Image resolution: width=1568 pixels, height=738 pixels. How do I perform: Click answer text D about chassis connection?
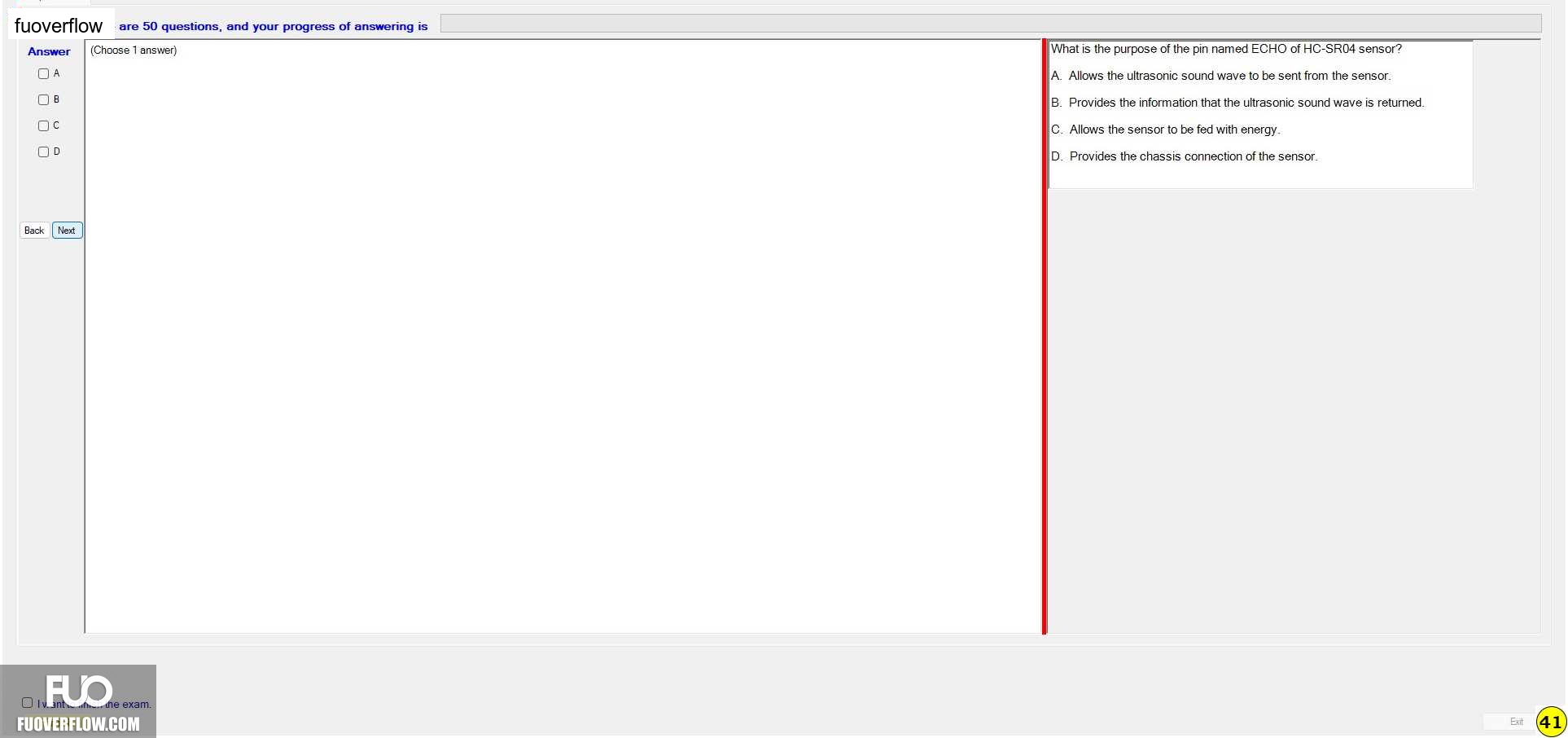(1184, 156)
